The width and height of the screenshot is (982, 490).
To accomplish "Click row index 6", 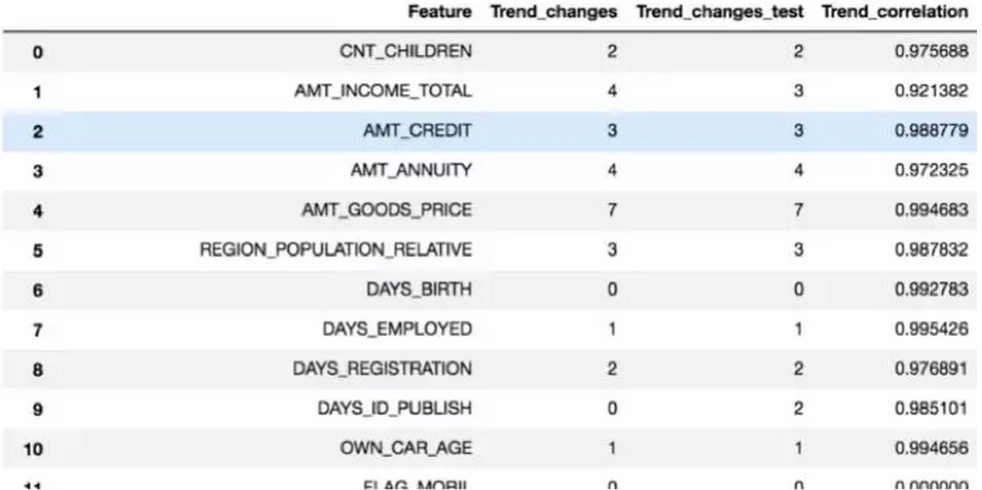I will tap(38, 290).
